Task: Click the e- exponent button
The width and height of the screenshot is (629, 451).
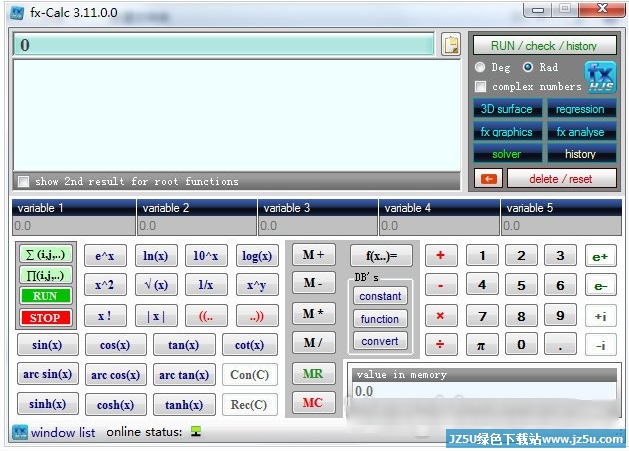Action: tap(600, 286)
